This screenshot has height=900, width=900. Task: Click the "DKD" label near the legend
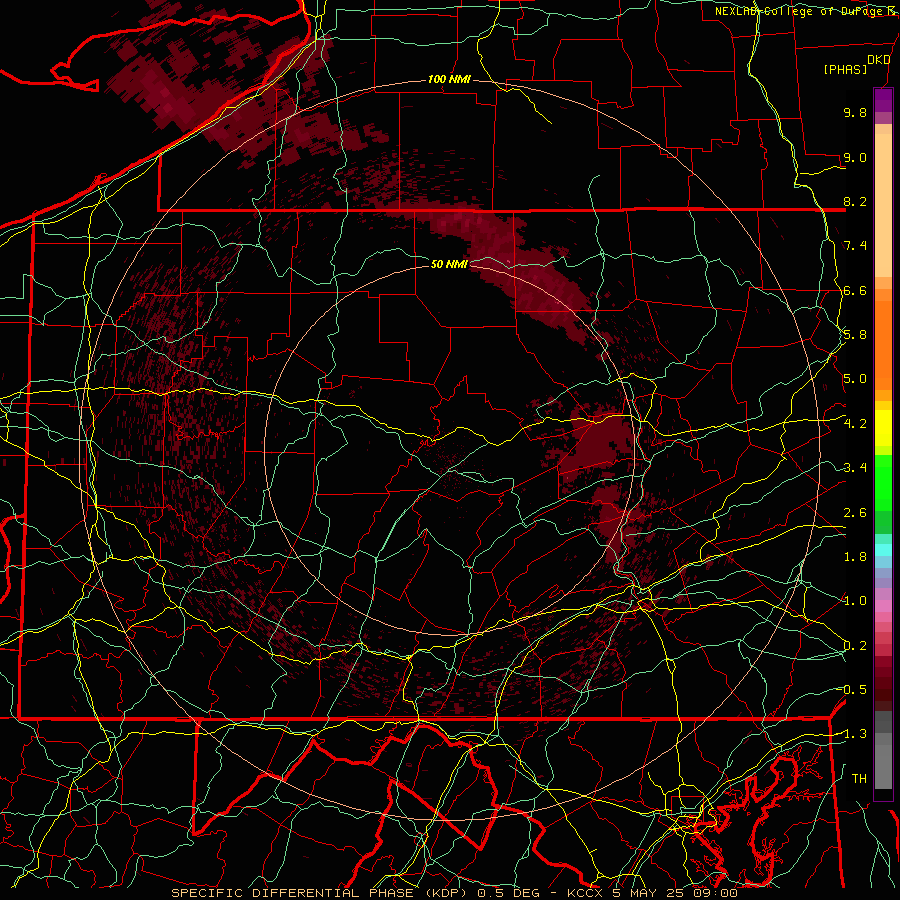(x=878, y=60)
